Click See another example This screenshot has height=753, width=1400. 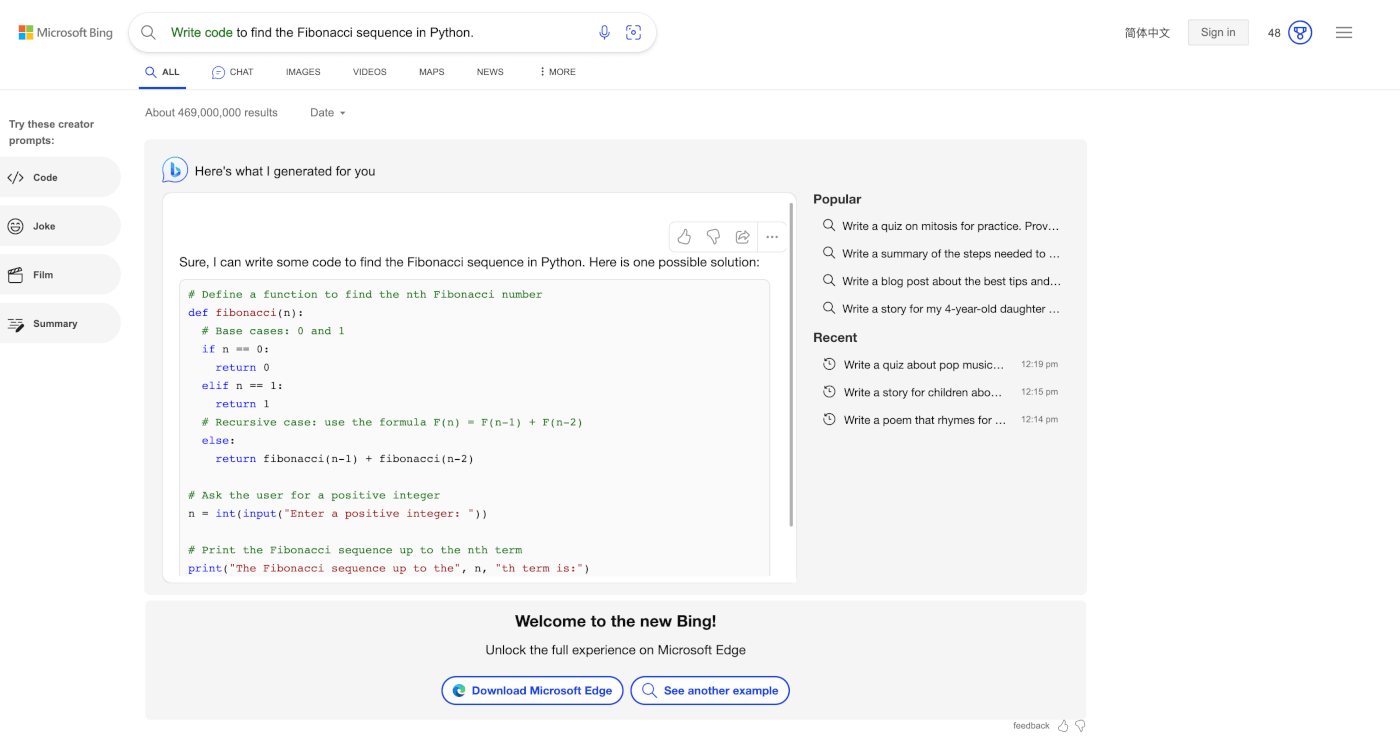pos(709,690)
